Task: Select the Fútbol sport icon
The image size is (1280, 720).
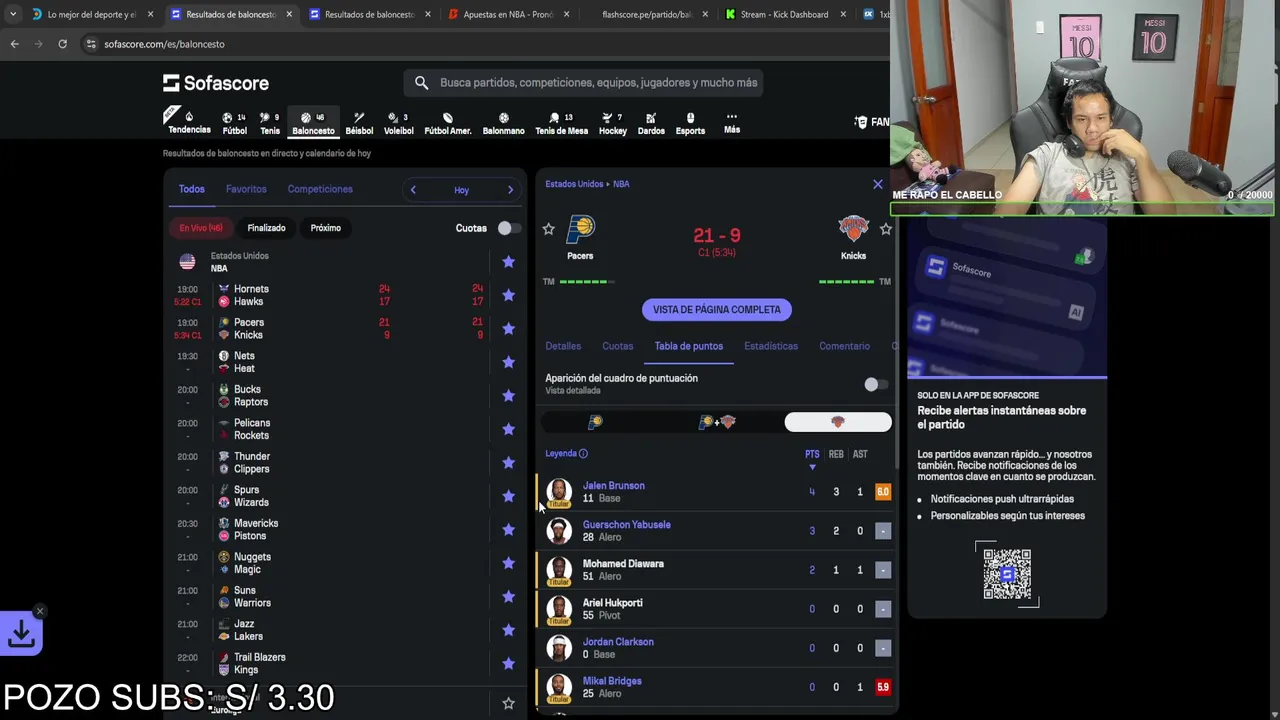Action: pos(235,123)
